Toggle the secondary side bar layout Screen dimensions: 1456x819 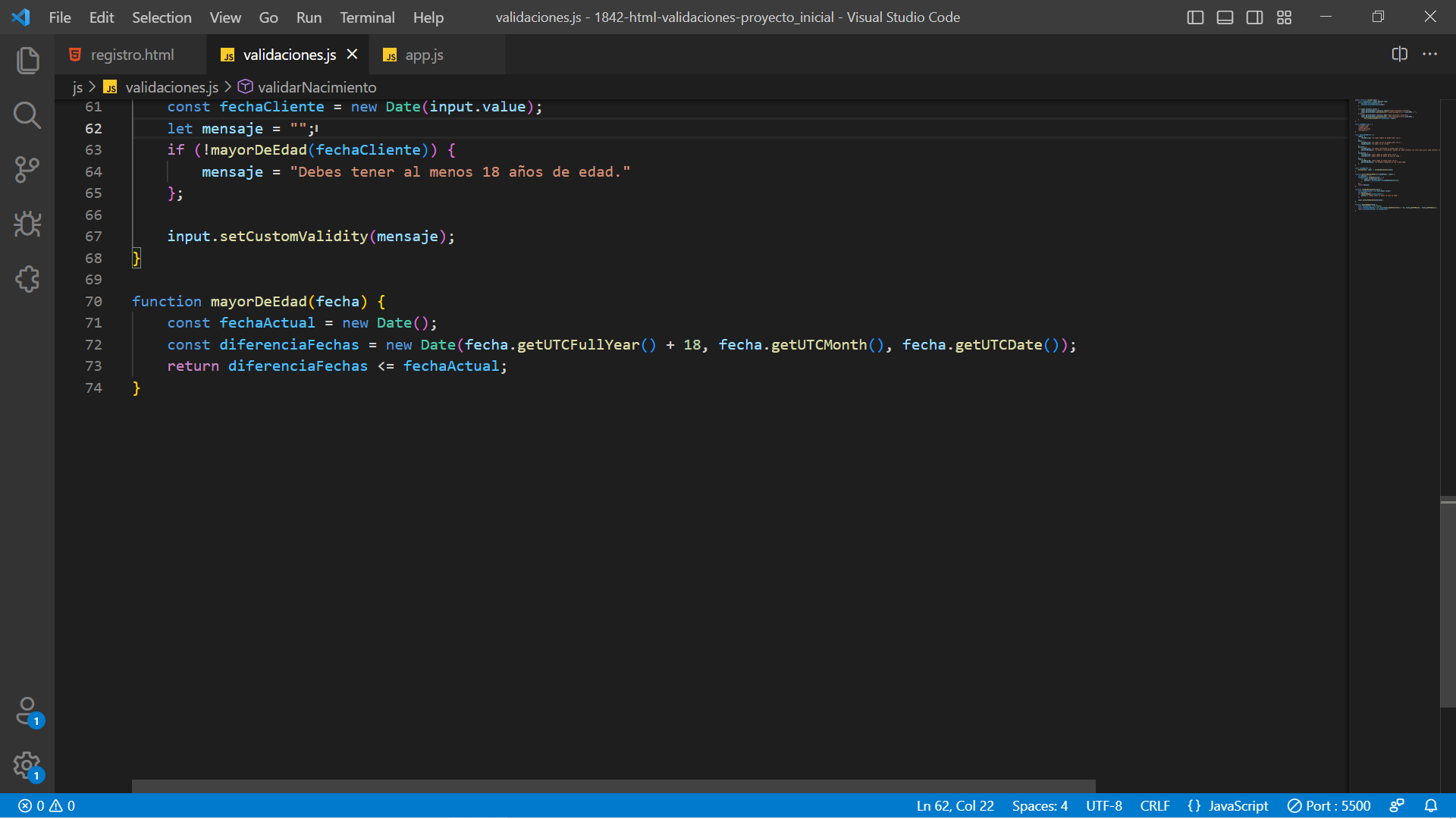point(1254,17)
